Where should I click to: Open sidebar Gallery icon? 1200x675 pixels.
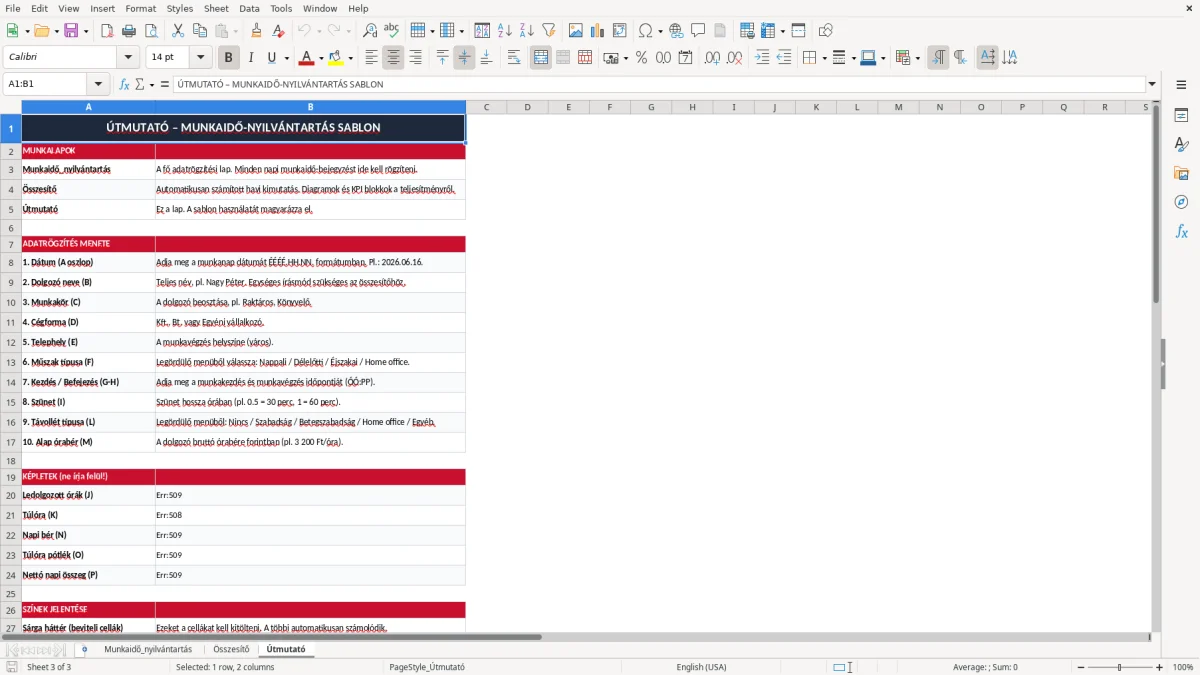point(1181,173)
